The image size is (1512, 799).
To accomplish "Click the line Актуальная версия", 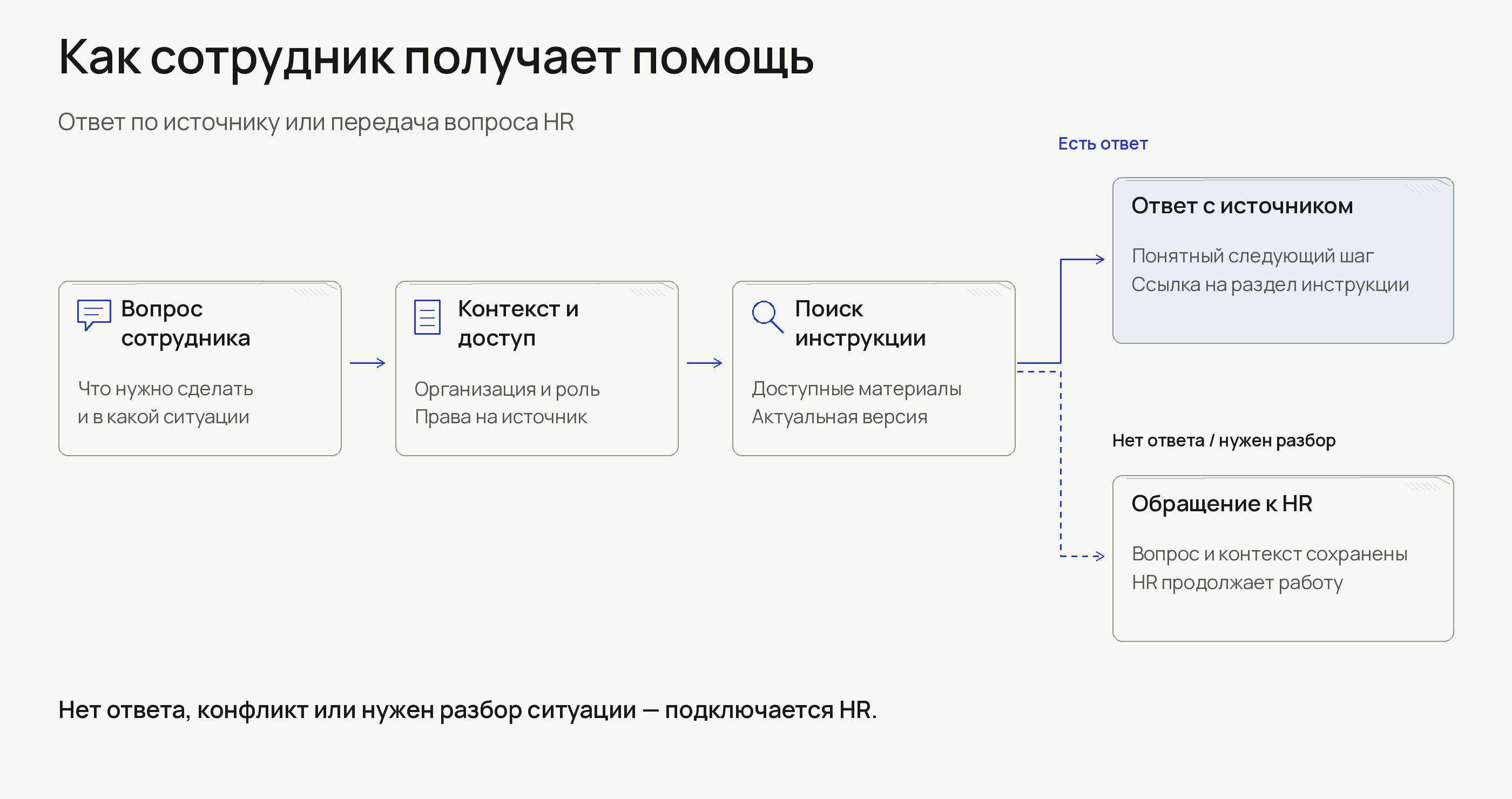I will pos(839,417).
